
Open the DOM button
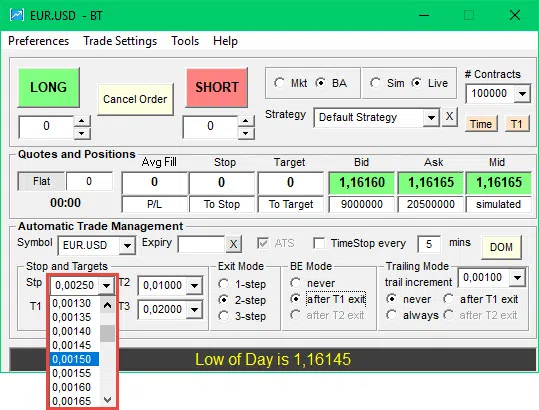coord(501,247)
